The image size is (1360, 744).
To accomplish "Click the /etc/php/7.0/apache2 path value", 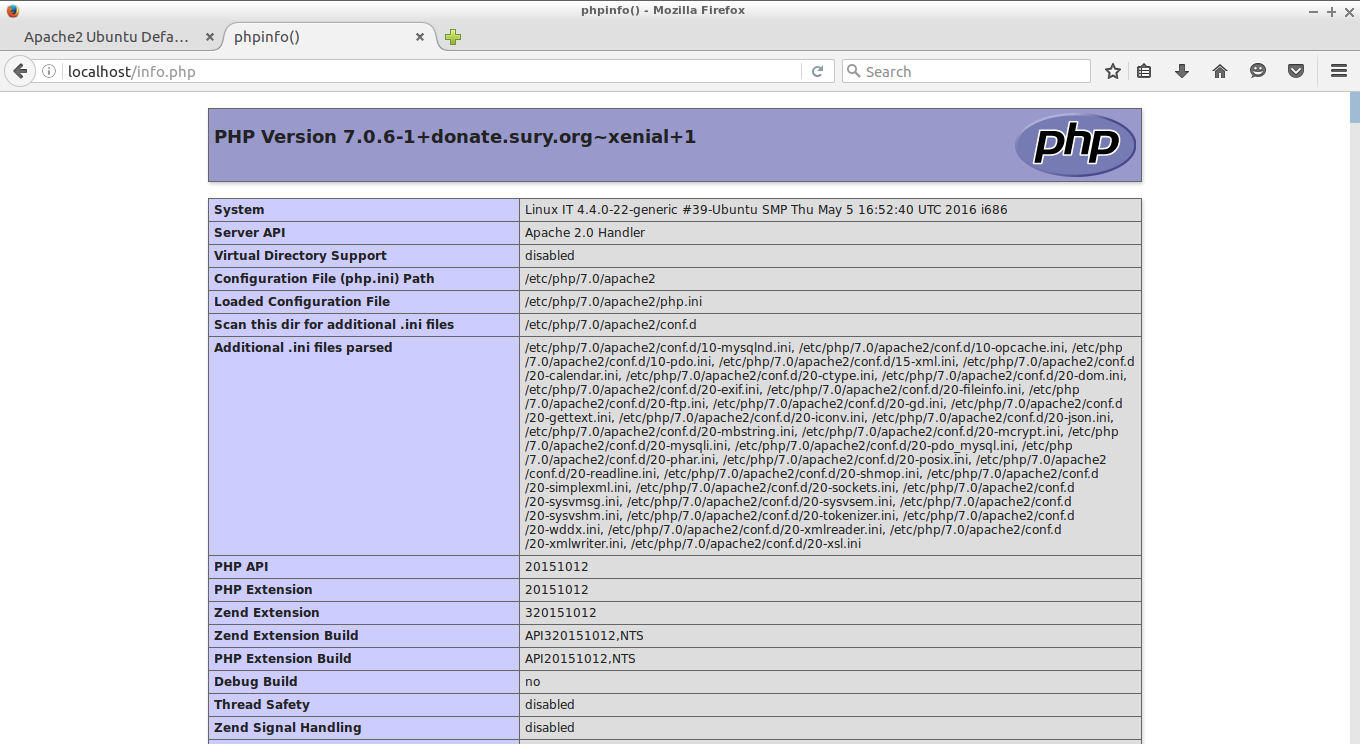I will pos(590,279).
